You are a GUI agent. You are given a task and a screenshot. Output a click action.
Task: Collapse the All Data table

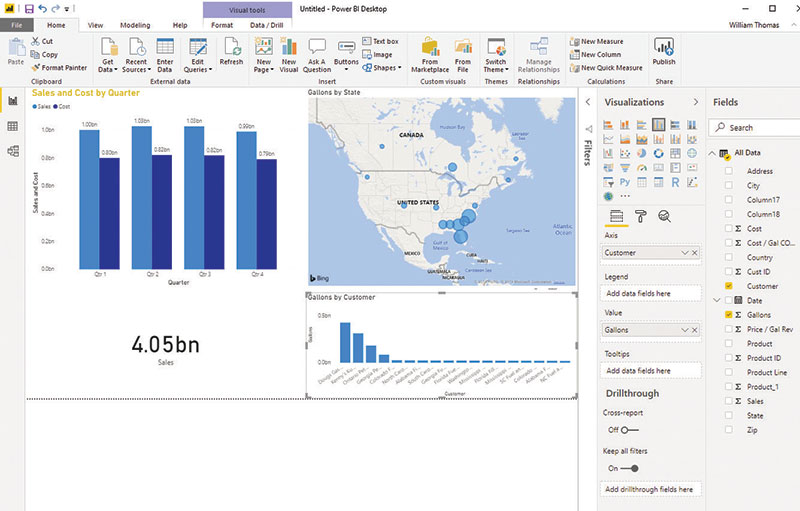click(x=712, y=153)
